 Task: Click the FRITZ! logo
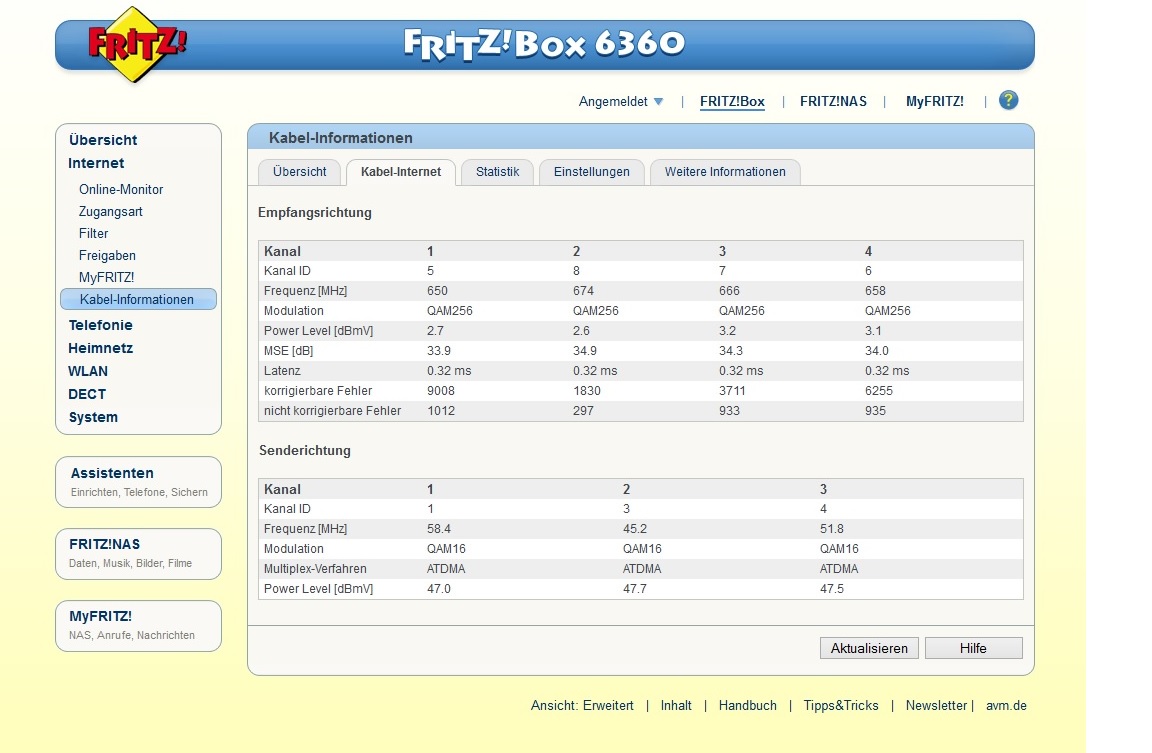[137, 44]
